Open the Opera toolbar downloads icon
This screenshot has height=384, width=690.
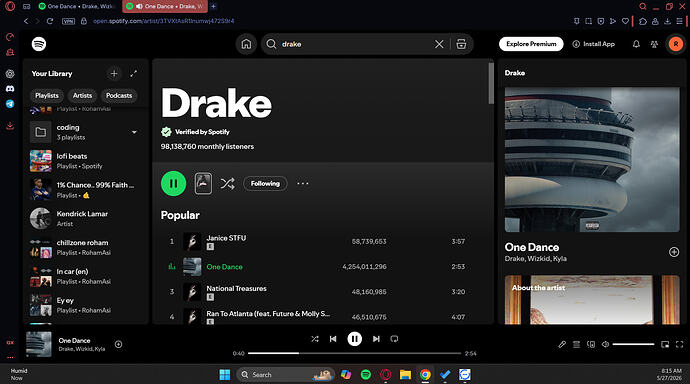668,21
